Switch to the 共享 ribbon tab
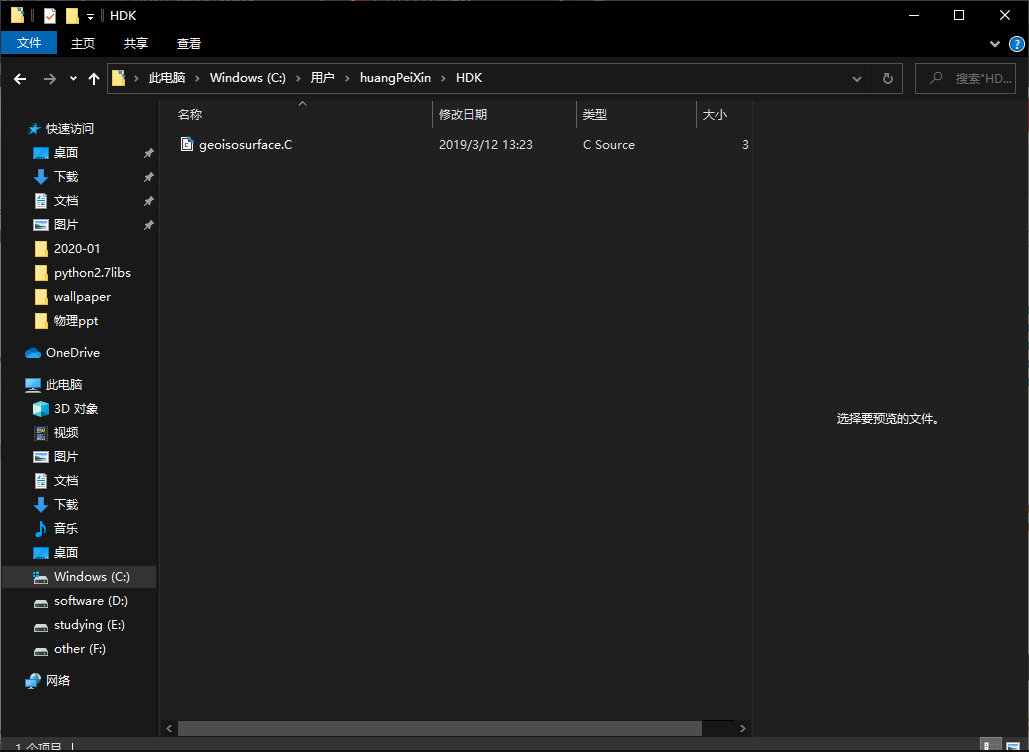Viewport: 1029px width, 752px height. click(136, 43)
